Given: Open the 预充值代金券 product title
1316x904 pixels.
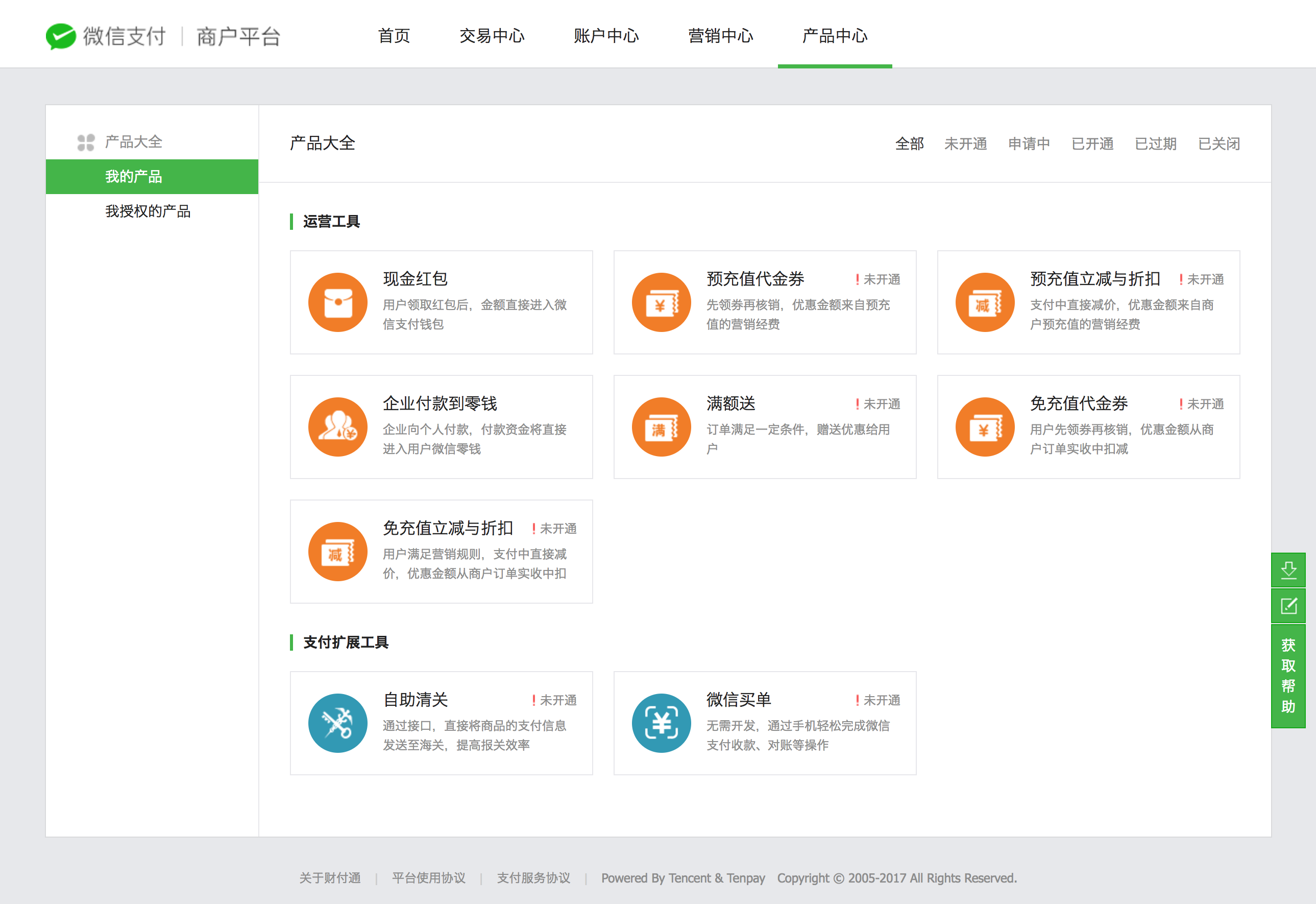Looking at the screenshot, I should 756,279.
